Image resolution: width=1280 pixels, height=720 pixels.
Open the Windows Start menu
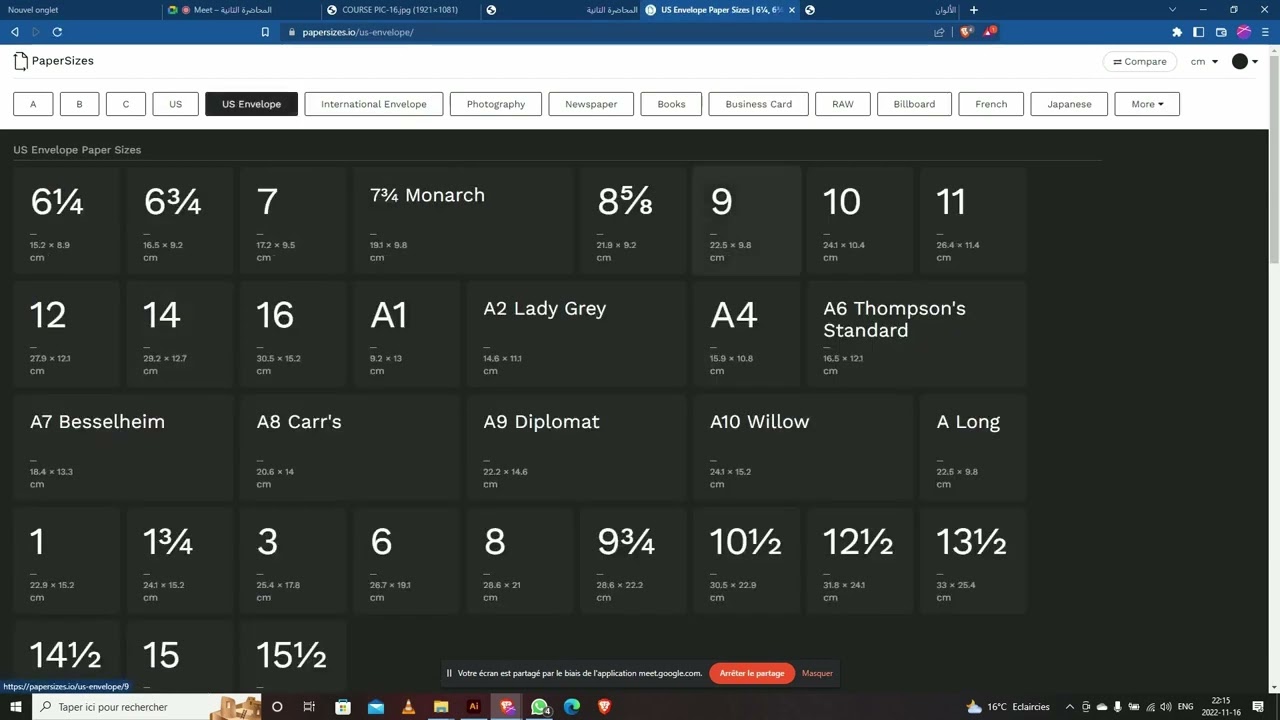click(x=14, y=707)
